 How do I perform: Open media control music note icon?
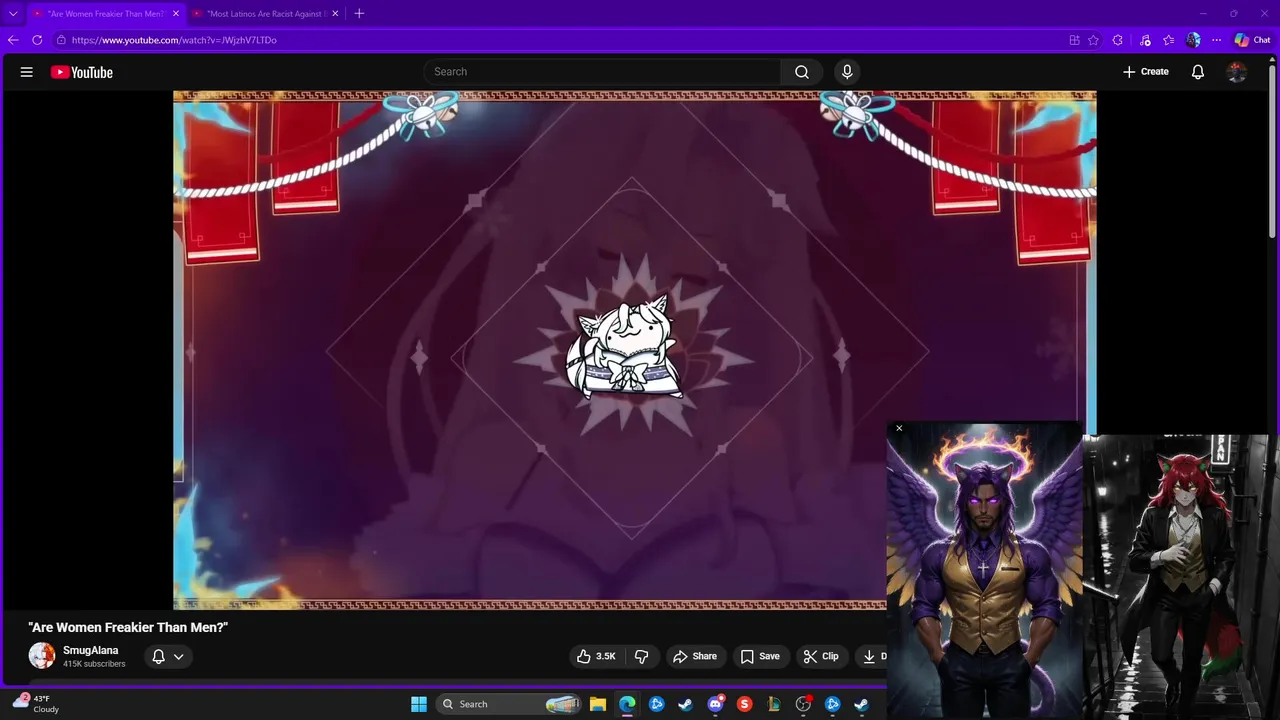tap(1144, 40)
